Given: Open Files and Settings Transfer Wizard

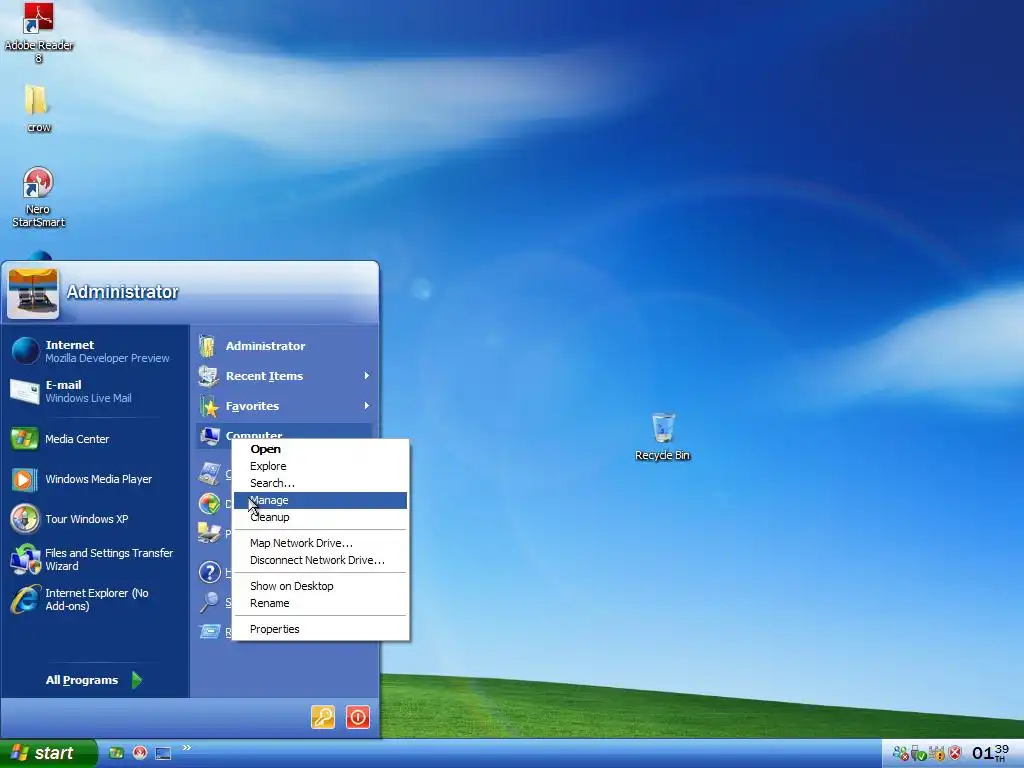Looking at the screenshot, I should pos(93,560).
